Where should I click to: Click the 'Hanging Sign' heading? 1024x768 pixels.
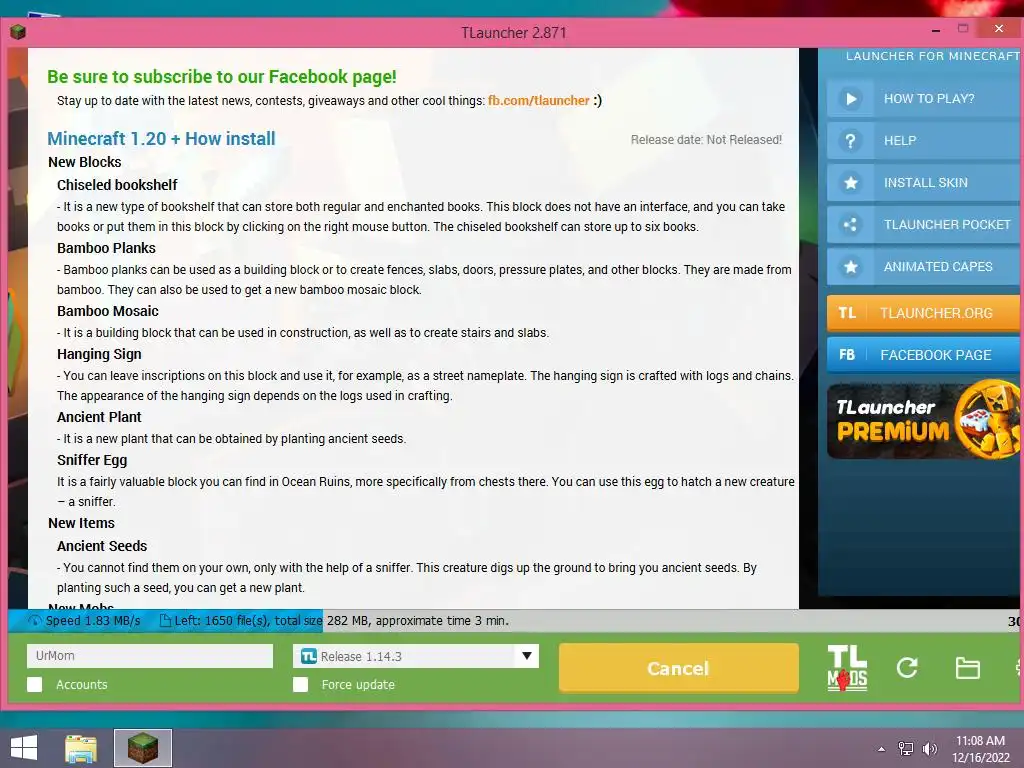tap(99, 354)
